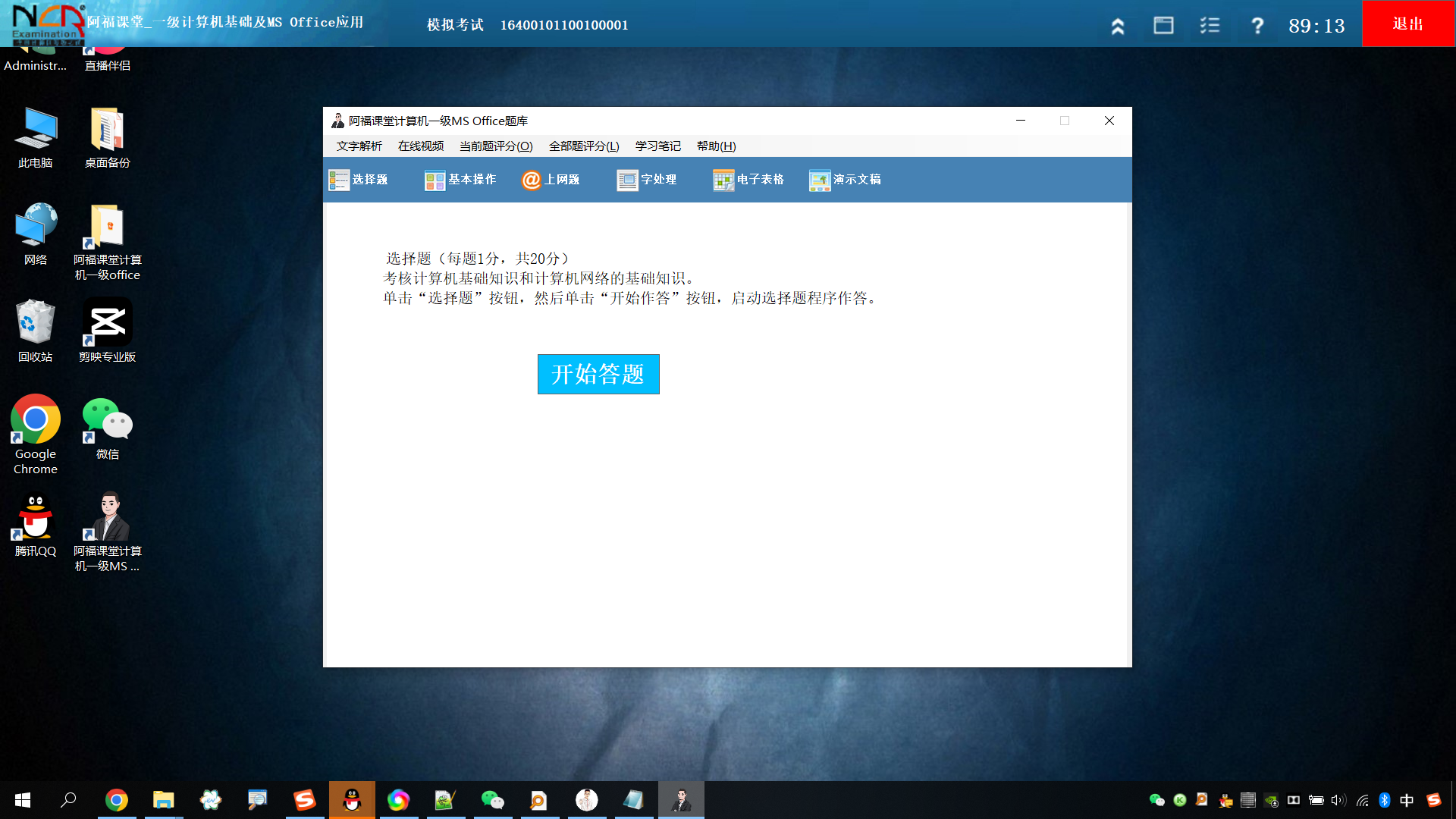Open the 在线视频 menu
Viewport: 1456px width, 819px height.
point(420,146)
